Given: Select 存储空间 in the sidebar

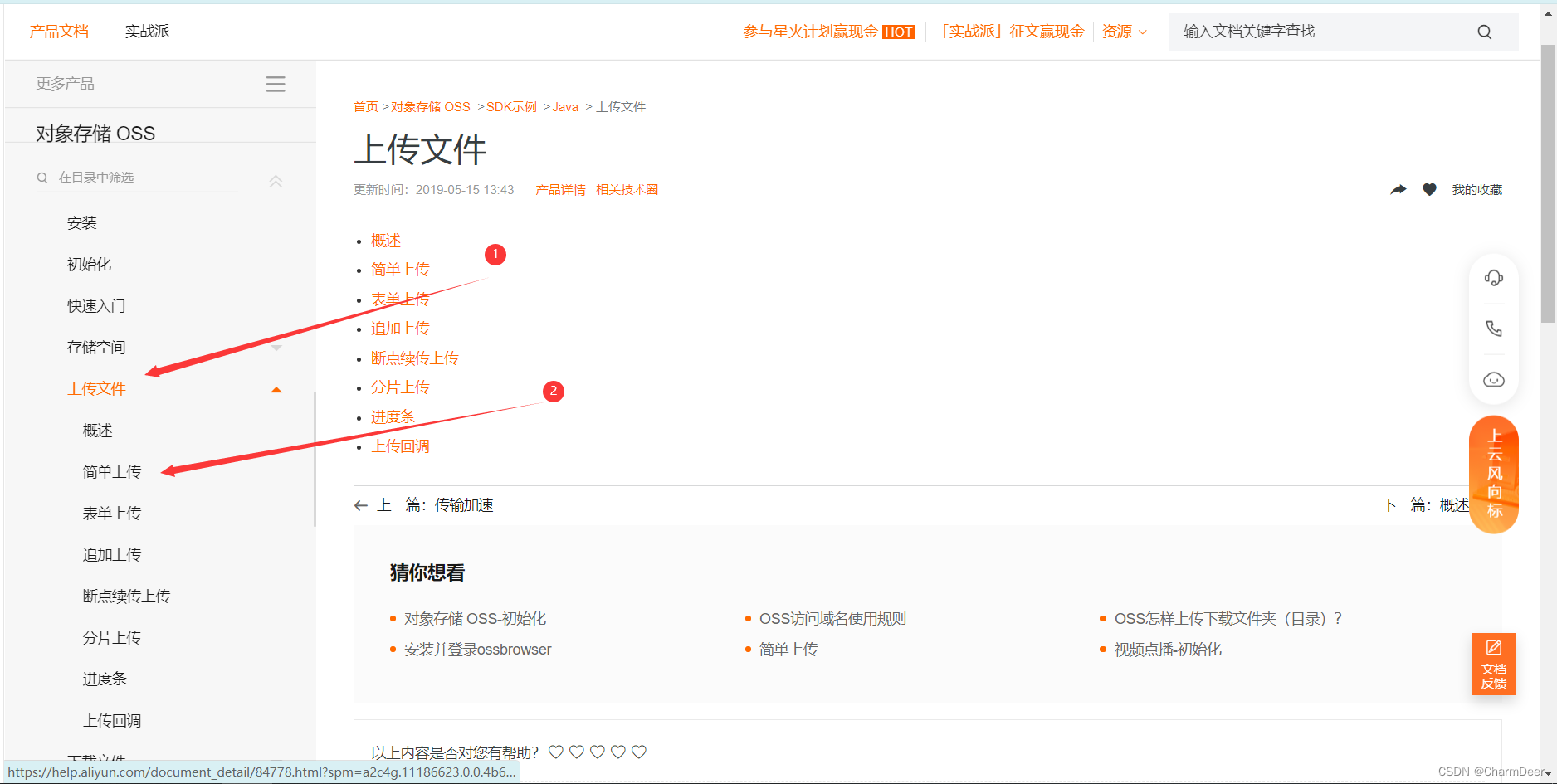Looking at the screenshot, I should pos(96,348).
